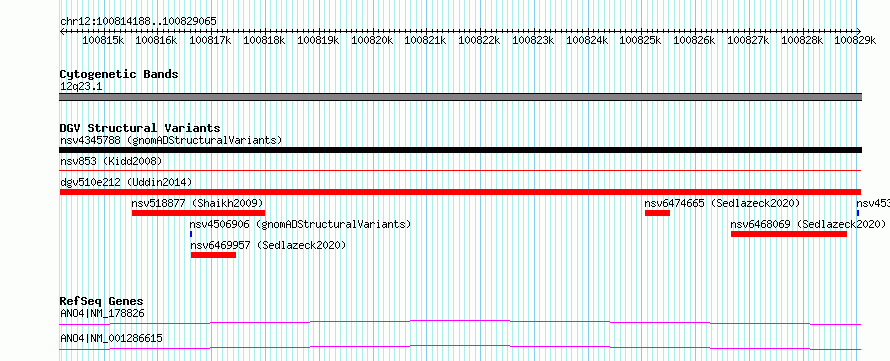
Task: Click the black nsv4345788 variant bar
Action: [460, 150]
